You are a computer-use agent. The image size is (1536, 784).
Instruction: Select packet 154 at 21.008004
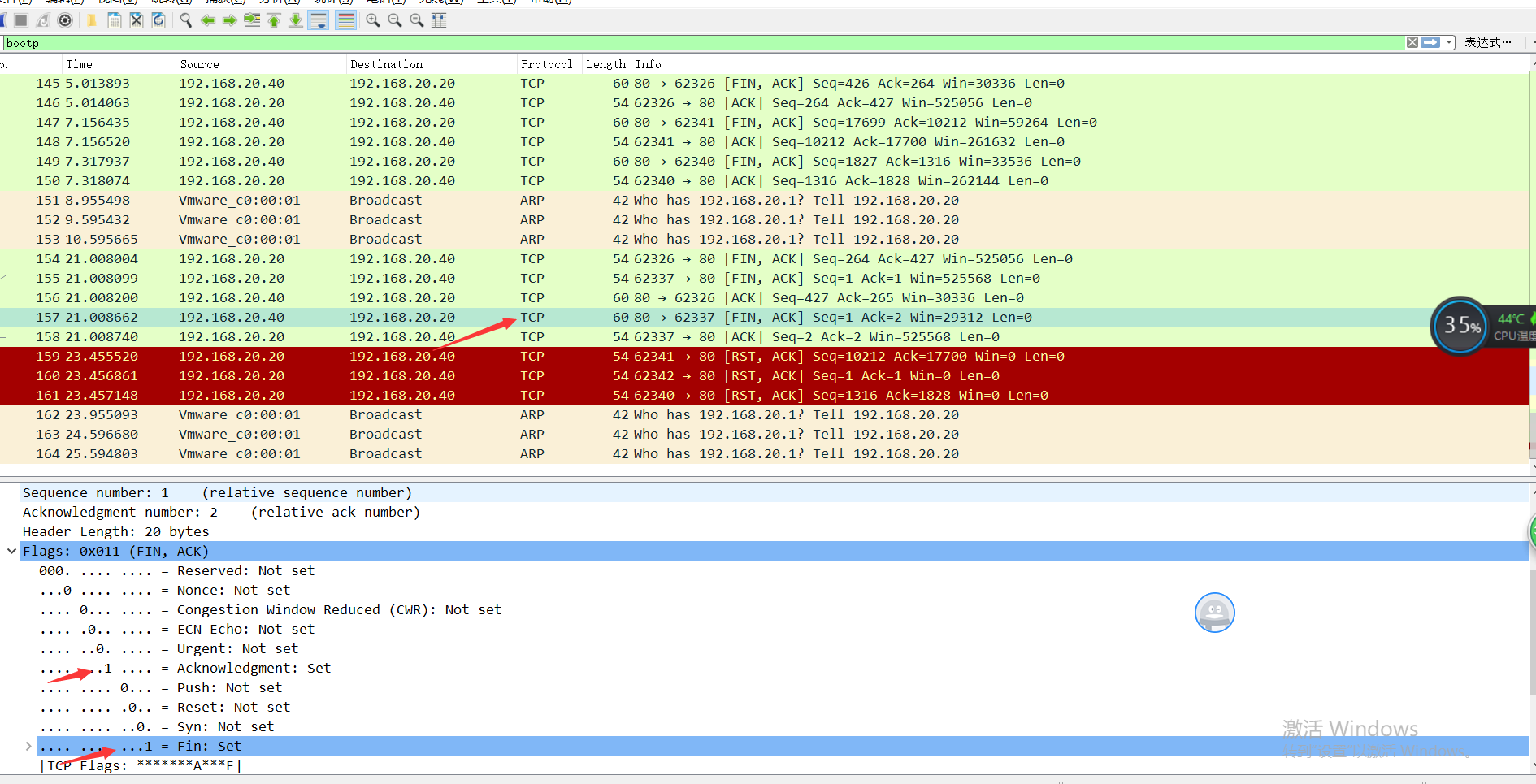pyautogui.click(x=764, y=258)
